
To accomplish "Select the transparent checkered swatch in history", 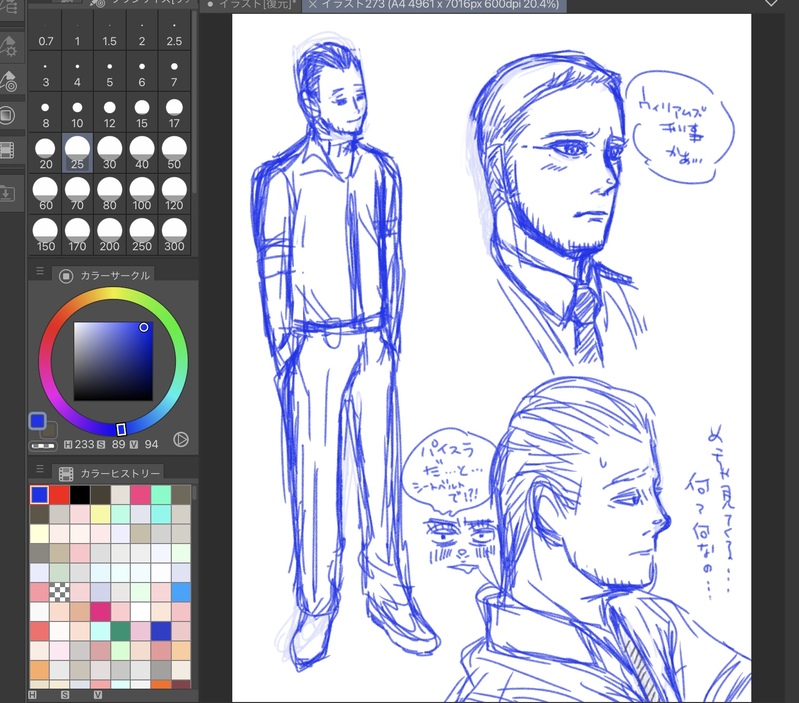I will point(60,592).
